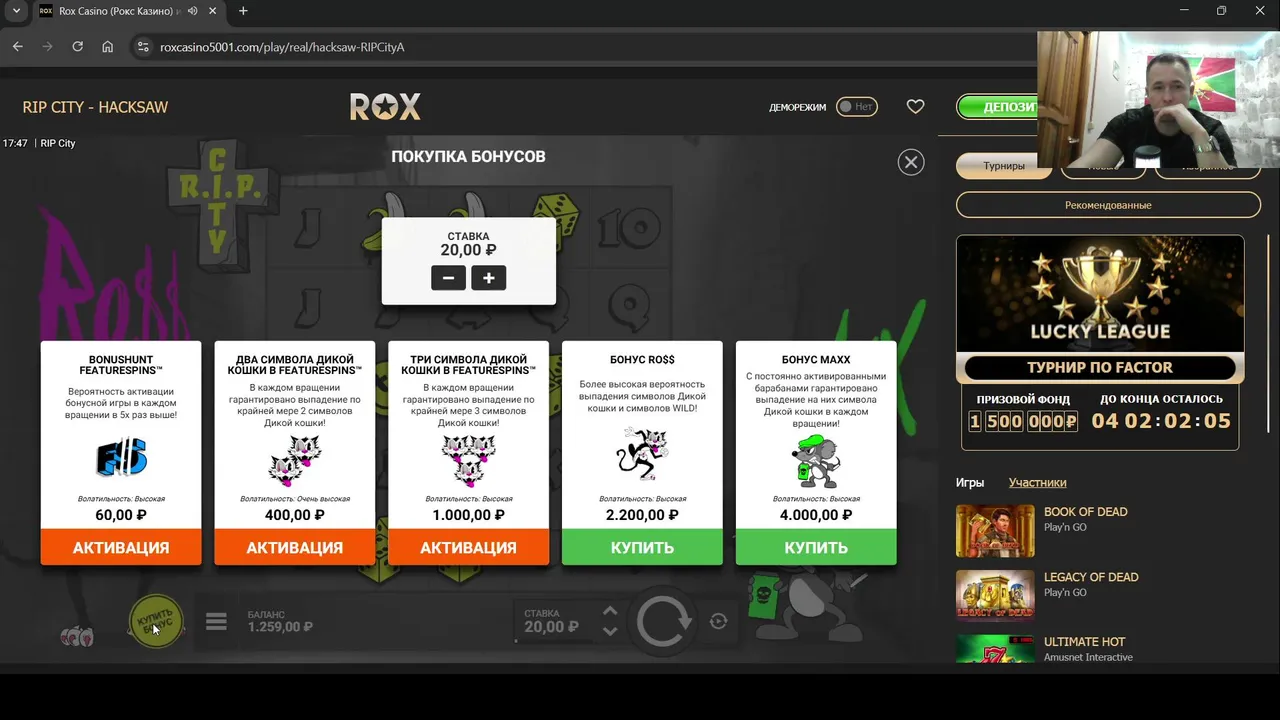Open the Рекомендованные tab

pos(1108,205)
